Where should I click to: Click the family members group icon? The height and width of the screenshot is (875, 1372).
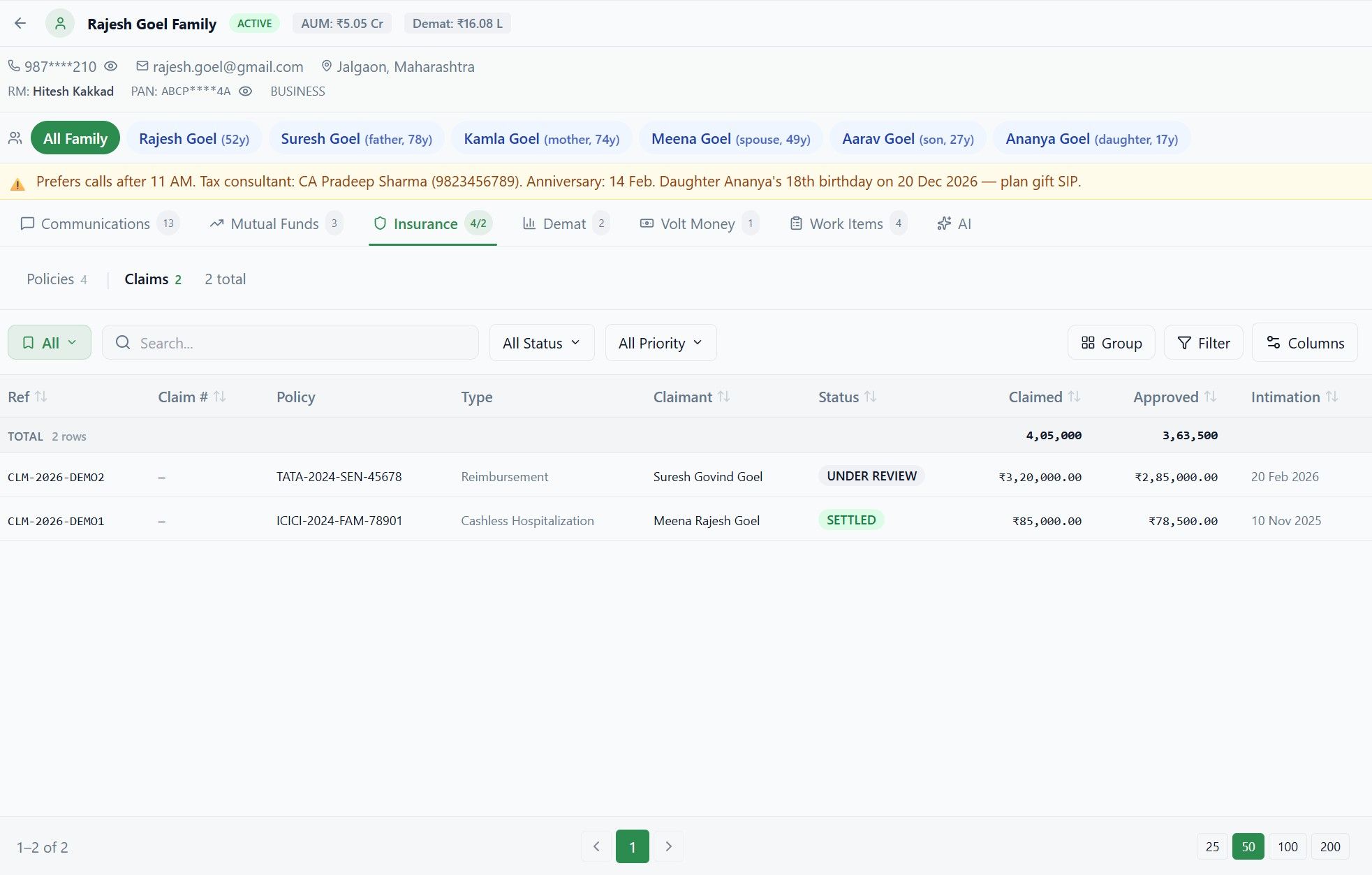tap(15, 138)
